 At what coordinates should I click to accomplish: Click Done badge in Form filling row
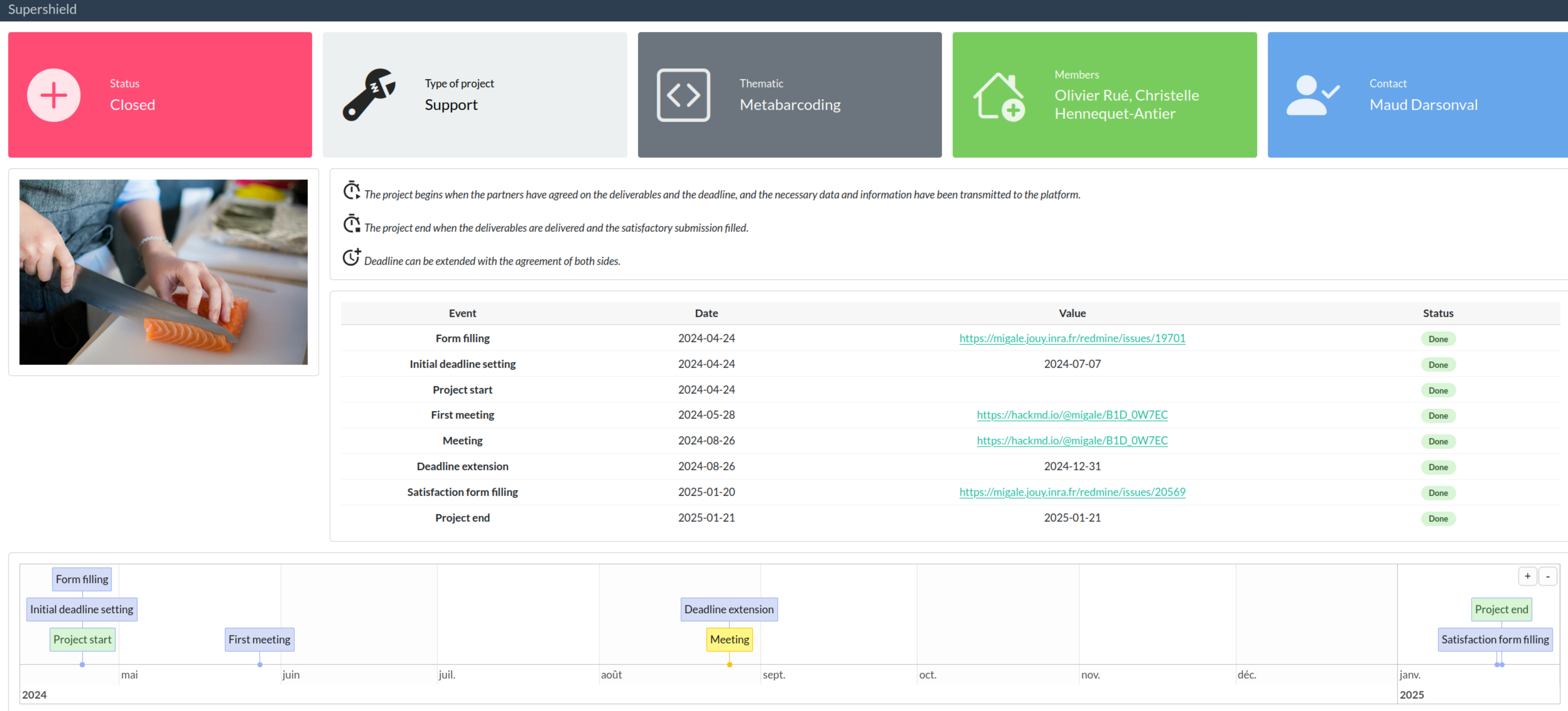[1438, 339]
